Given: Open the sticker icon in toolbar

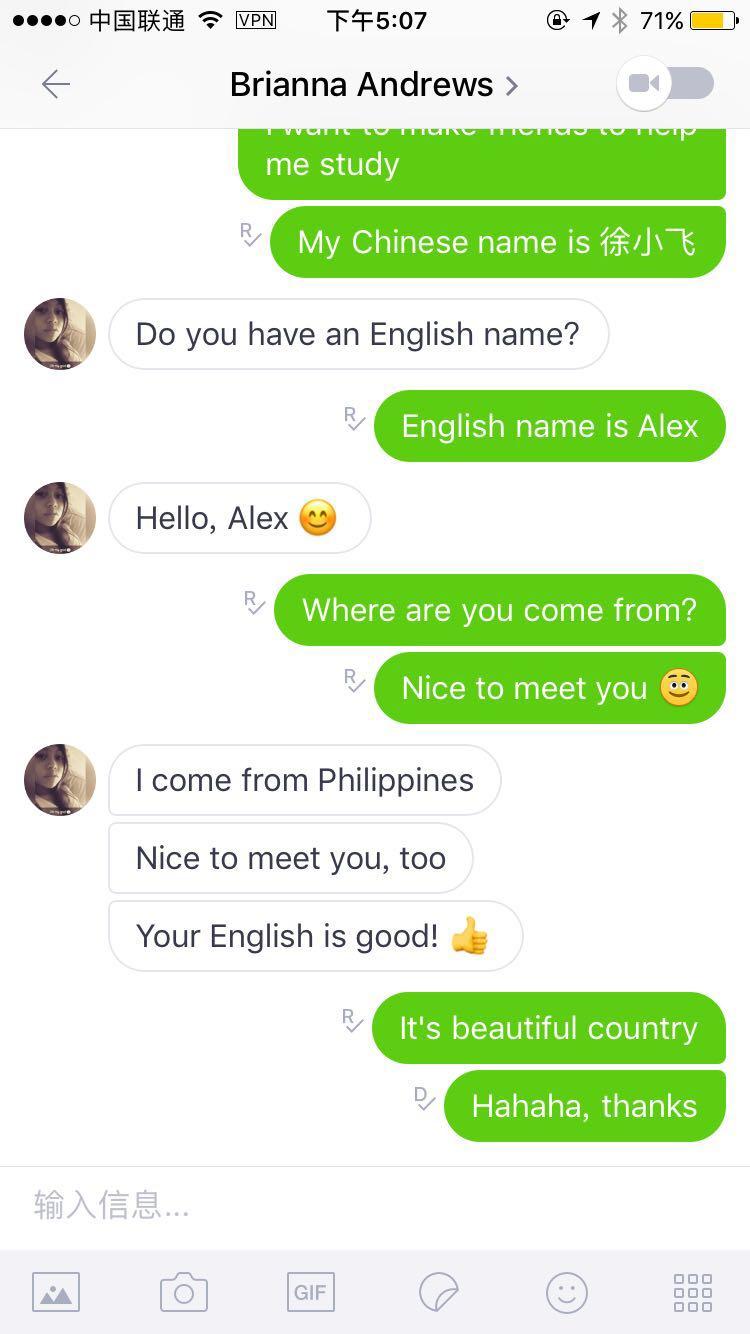Looking at the screenshot, I should coord(439,1292).
